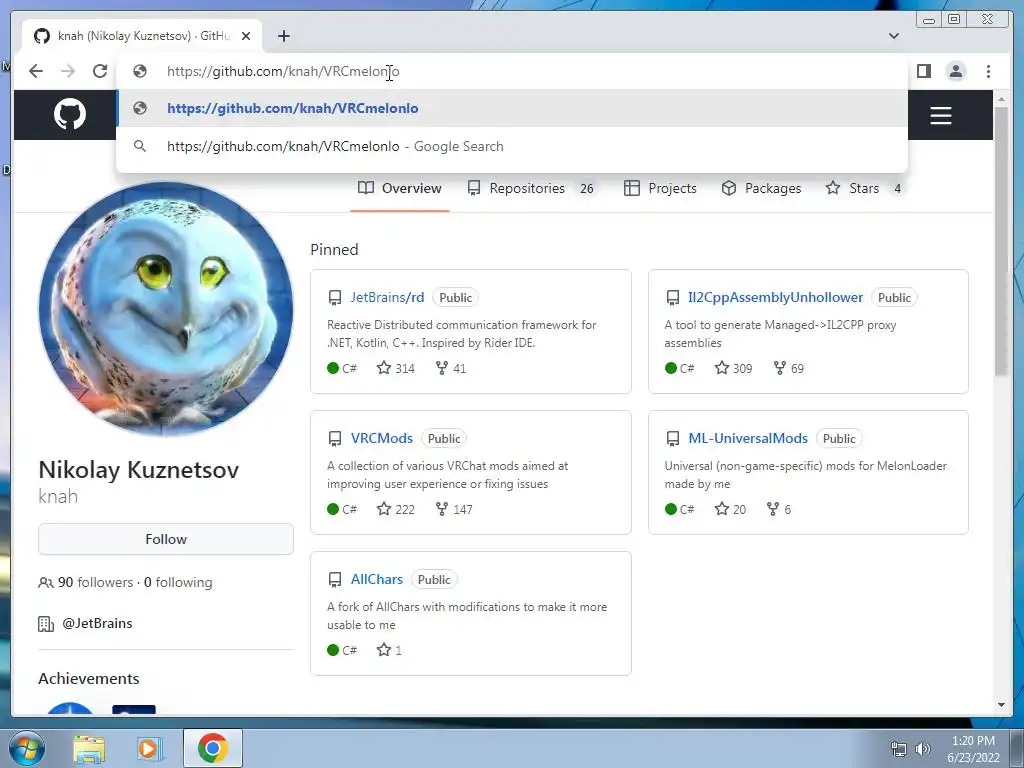Click the Achievements heading

[x=89, y=679]
